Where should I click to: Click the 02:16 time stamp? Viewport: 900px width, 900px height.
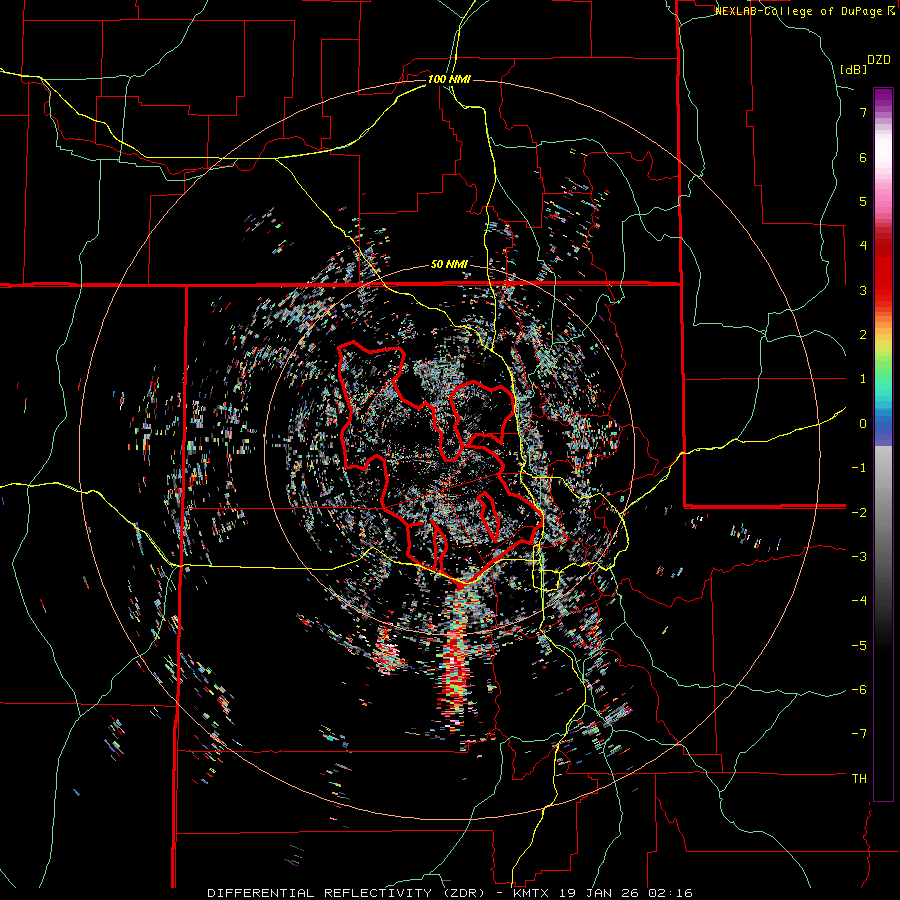(x=670, y=893)
